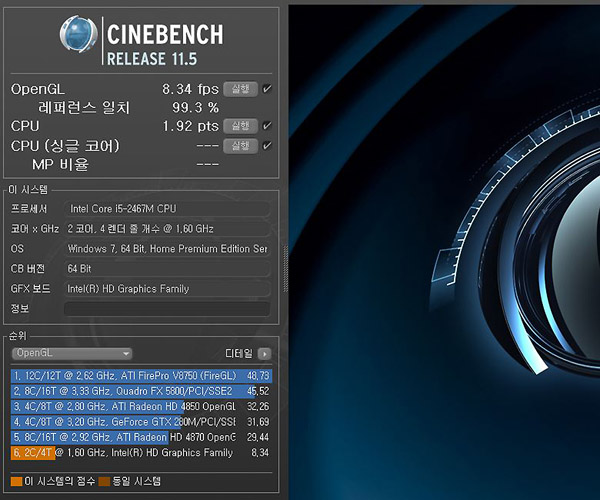Toggle the CPU single core checkbox
600x500 pixels.
[267, 146]
